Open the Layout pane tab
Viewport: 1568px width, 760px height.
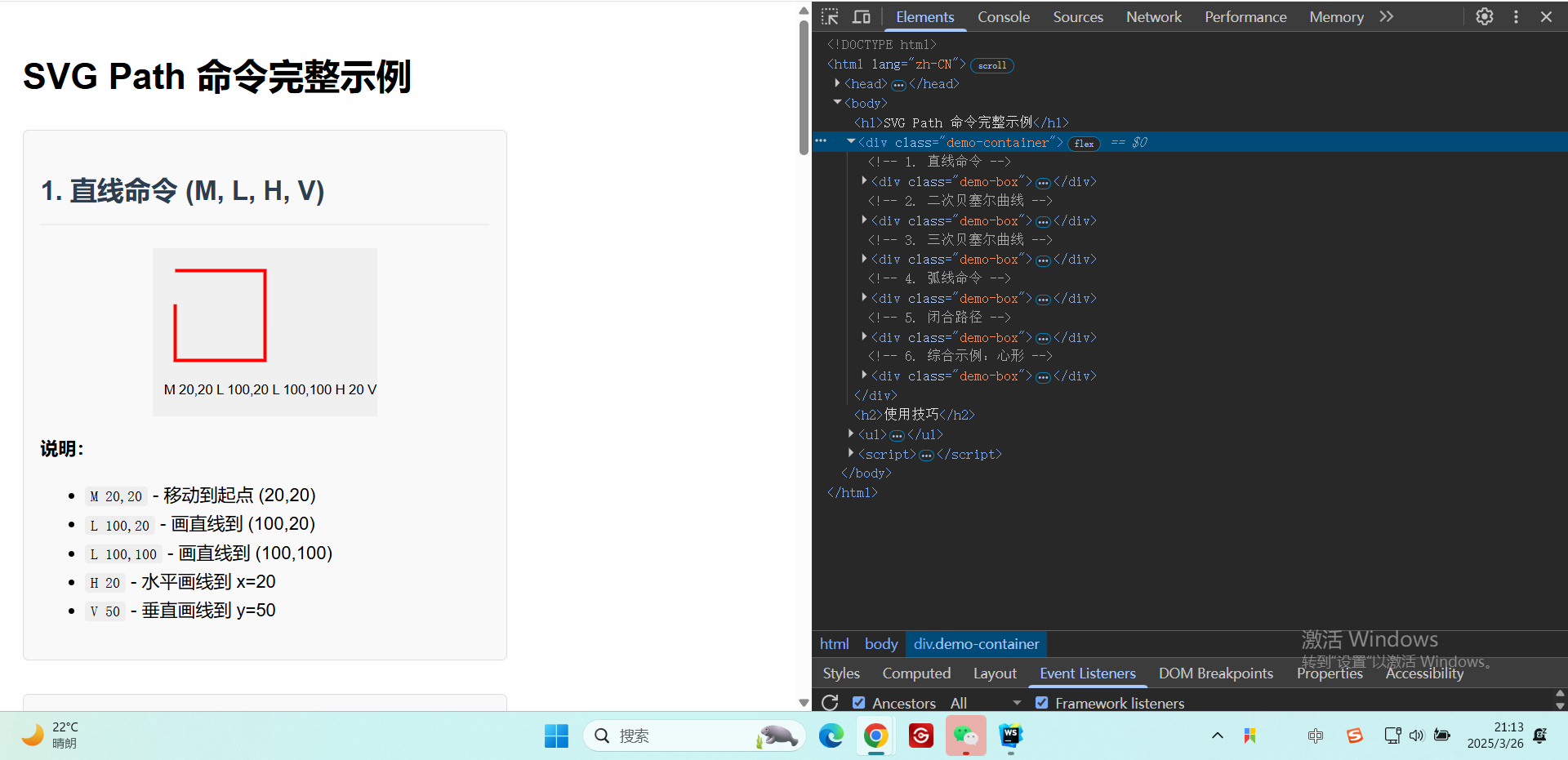995,673
